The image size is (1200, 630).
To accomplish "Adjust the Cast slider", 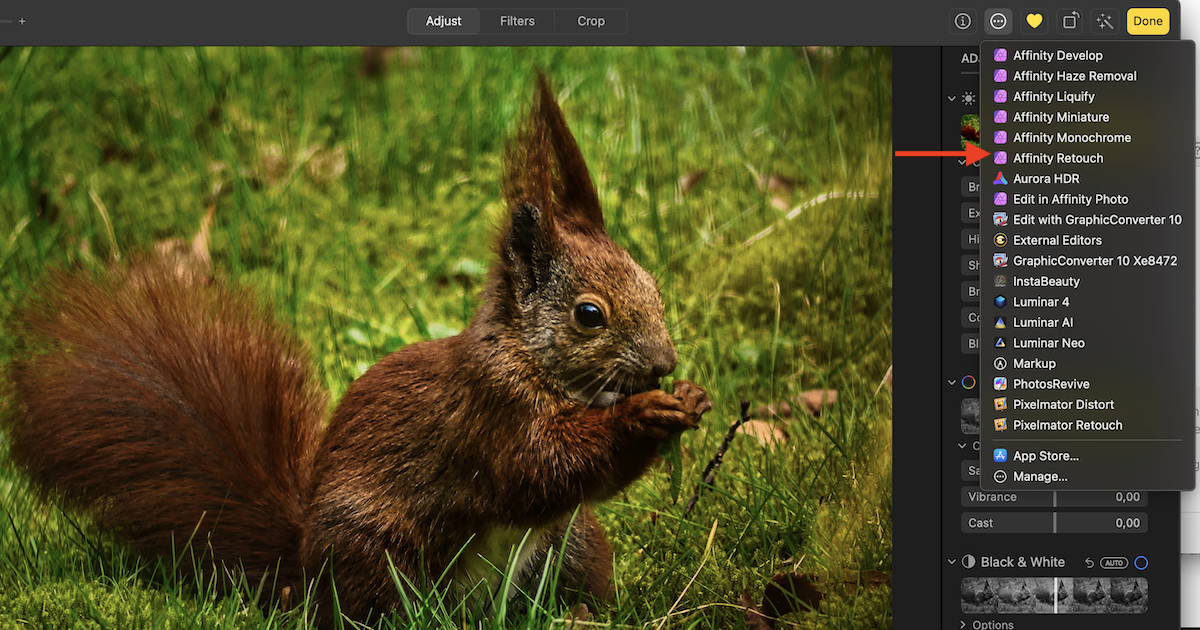I will (x=1054, y=523).
